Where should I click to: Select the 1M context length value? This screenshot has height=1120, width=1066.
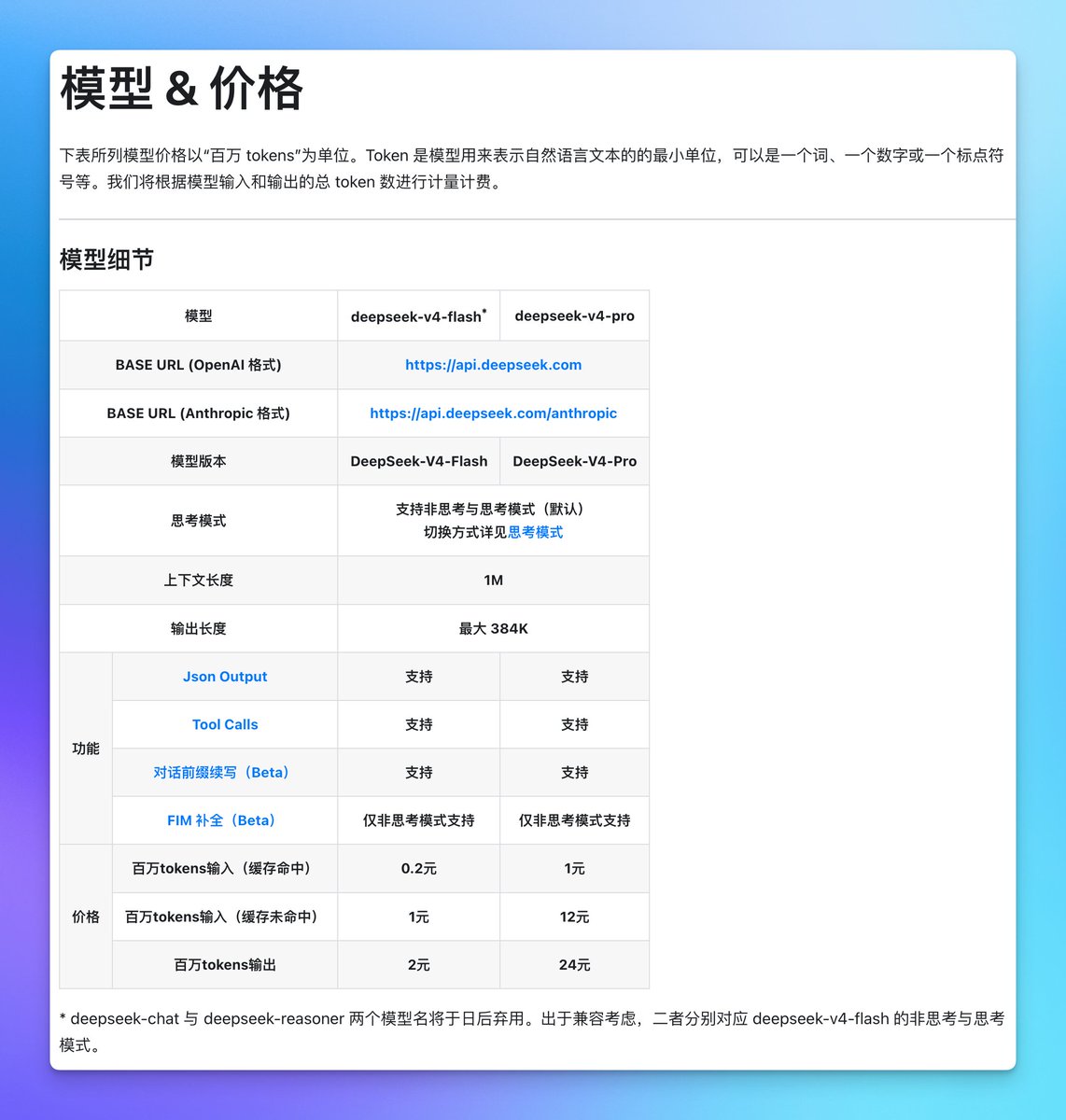[x=493, y=581]
